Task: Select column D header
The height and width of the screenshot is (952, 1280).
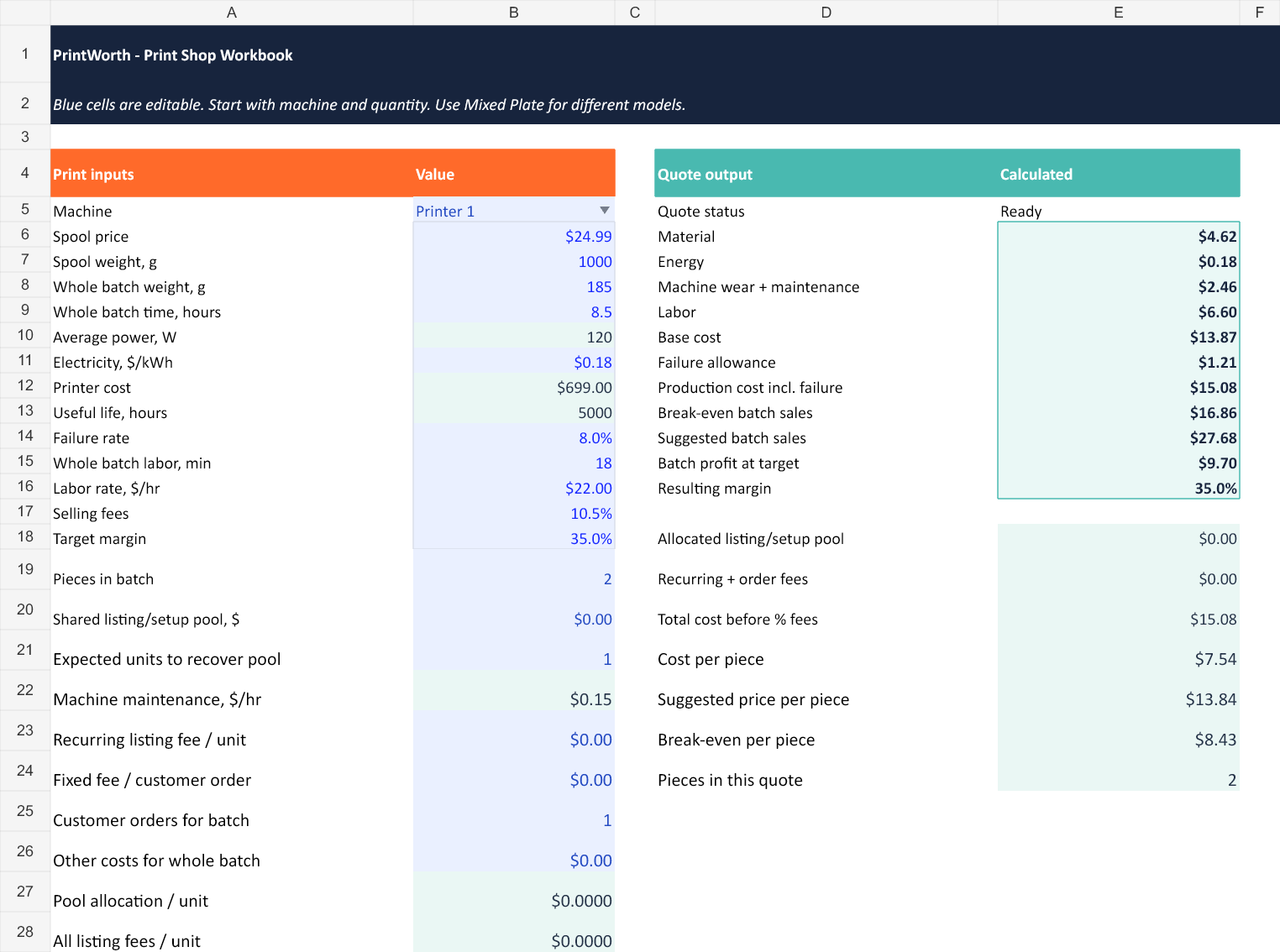Action: (826, 13)
